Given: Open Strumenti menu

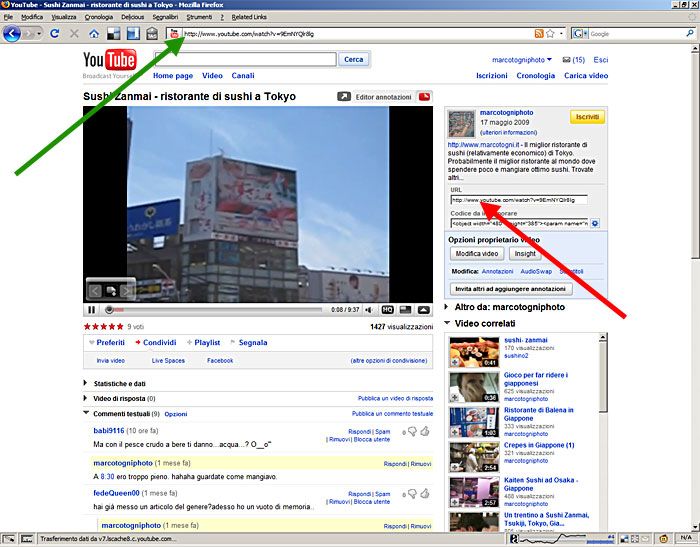Looking at the screenshot, I should 199,17.
